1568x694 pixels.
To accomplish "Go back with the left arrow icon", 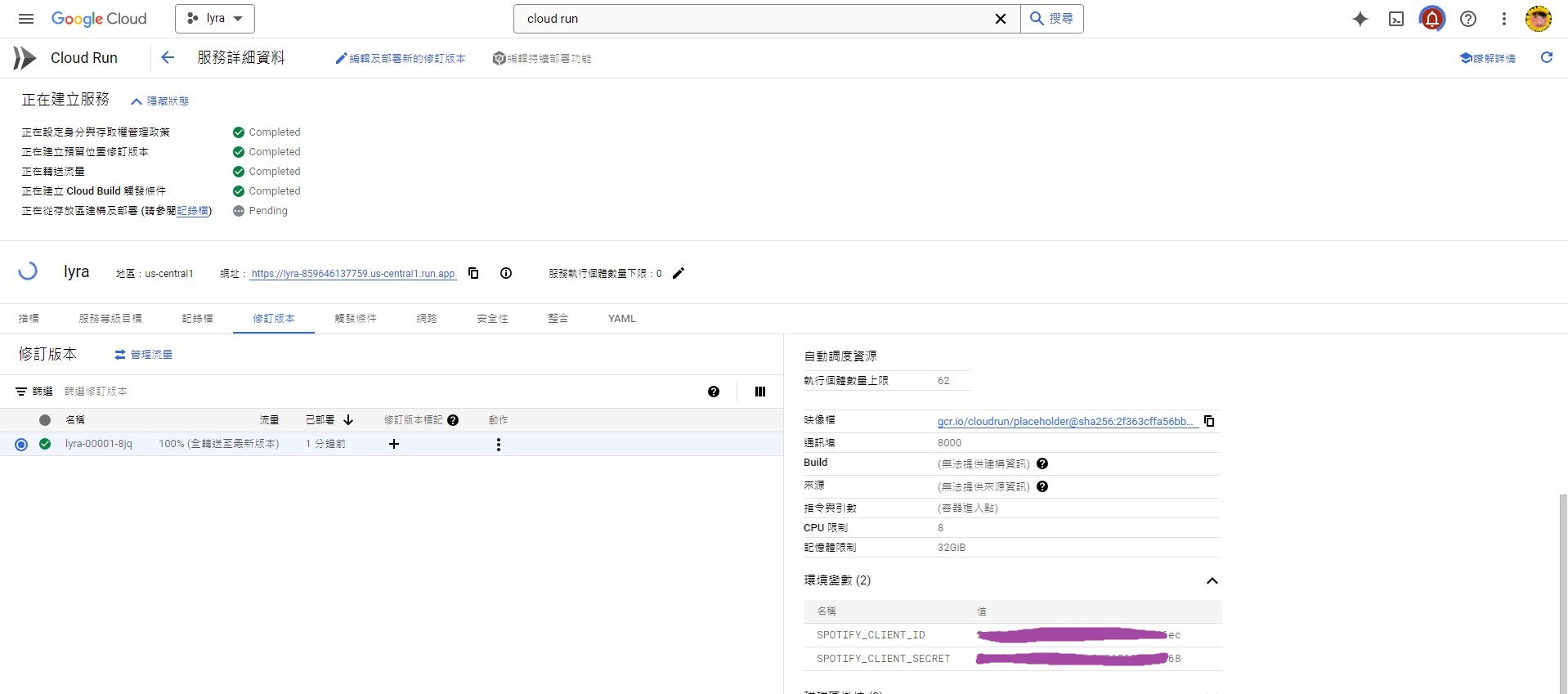I will click(168, 57).
